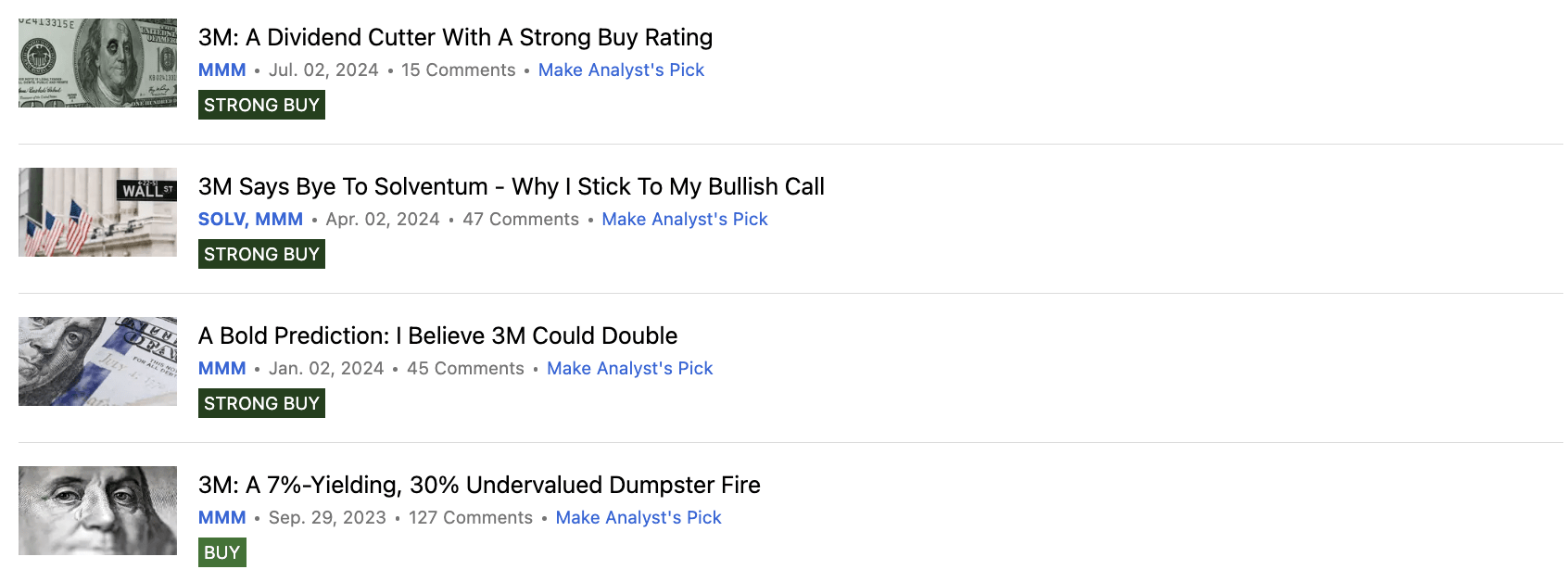Image resolution: width=1568 pixels, height=582 pixels.
Task: Click MMM ticker dated Jul. 02, 2024
Action: tap(221, 70)
